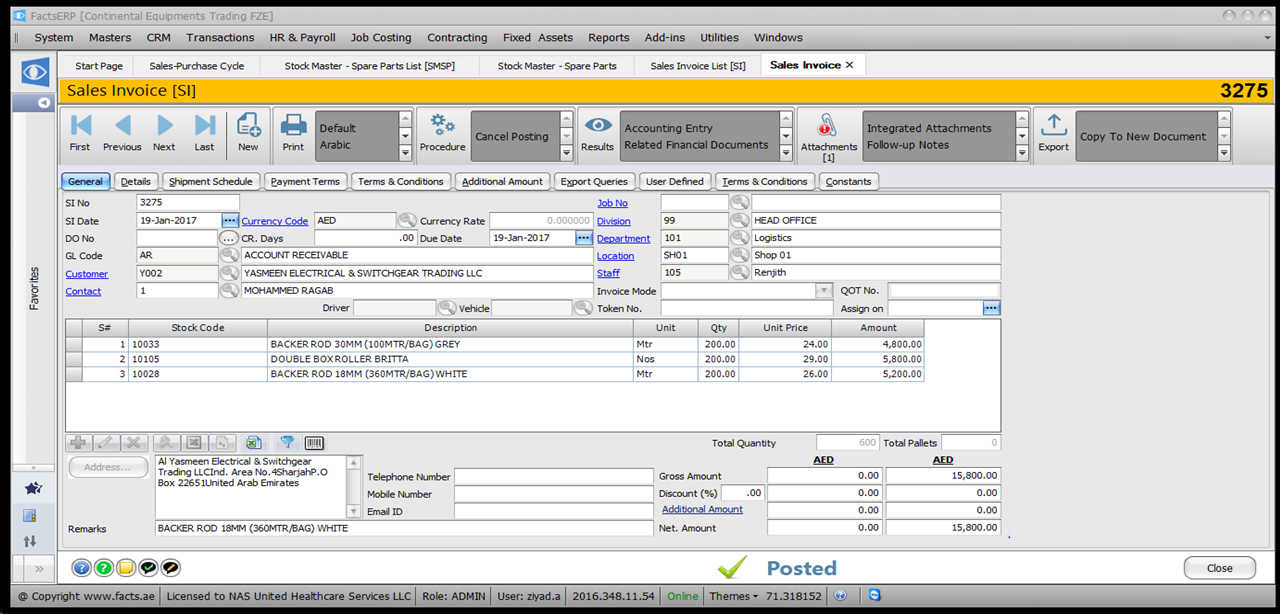Click the Job No link

pos(612,203)
